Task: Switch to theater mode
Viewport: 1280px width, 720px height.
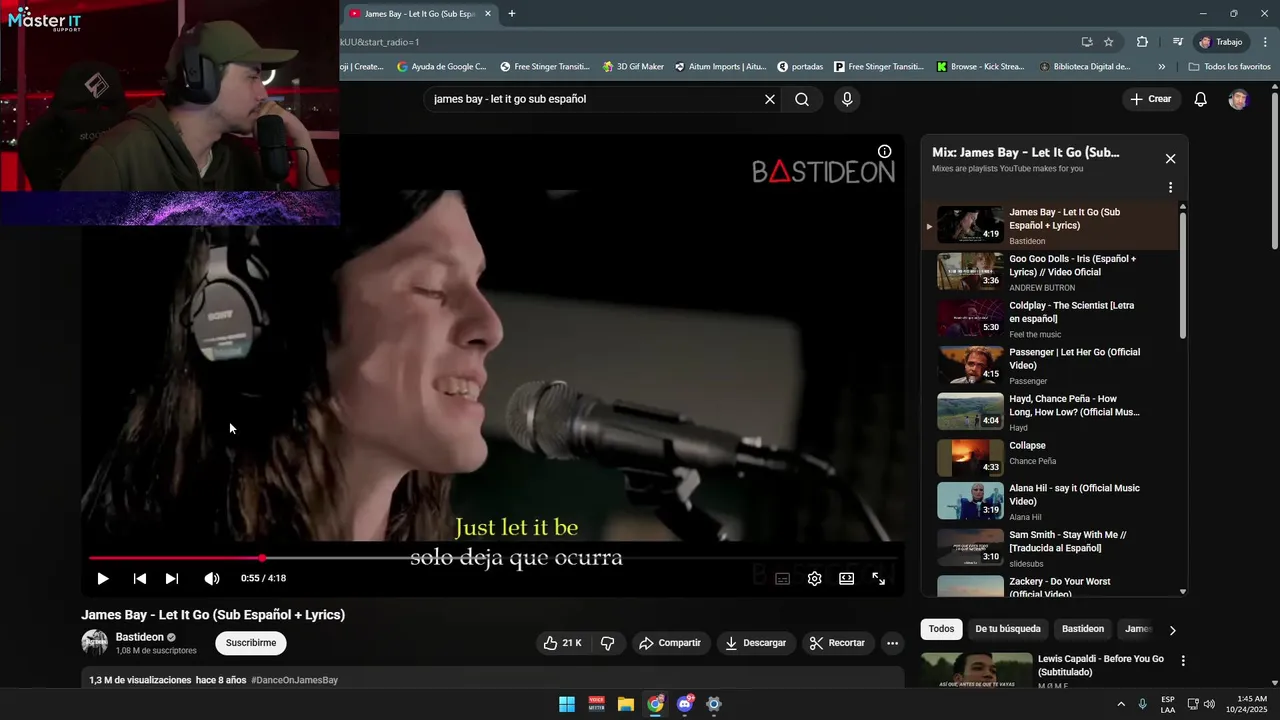Action: tap(847, 578)
